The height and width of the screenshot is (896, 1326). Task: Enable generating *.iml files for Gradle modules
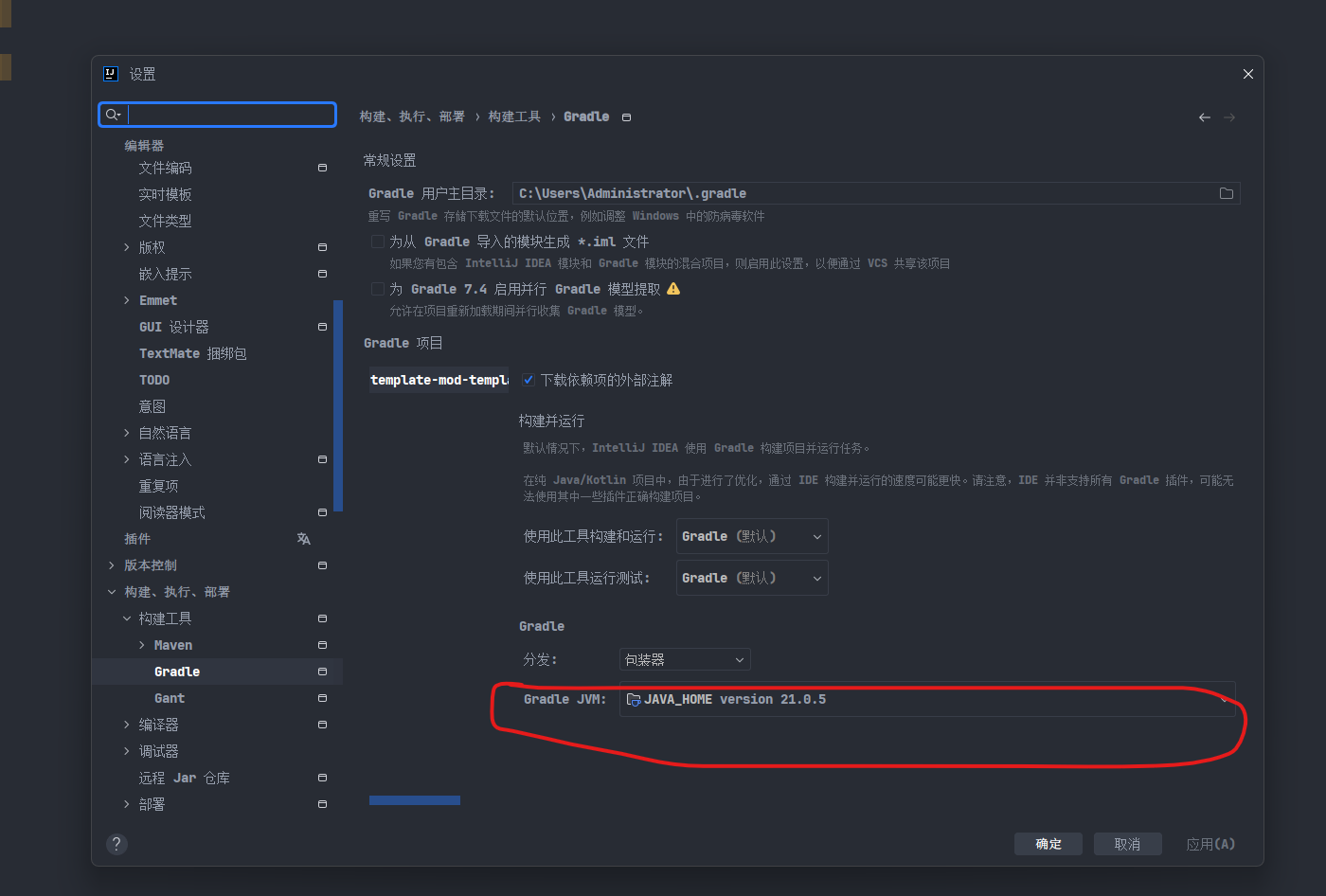(378, 242)
